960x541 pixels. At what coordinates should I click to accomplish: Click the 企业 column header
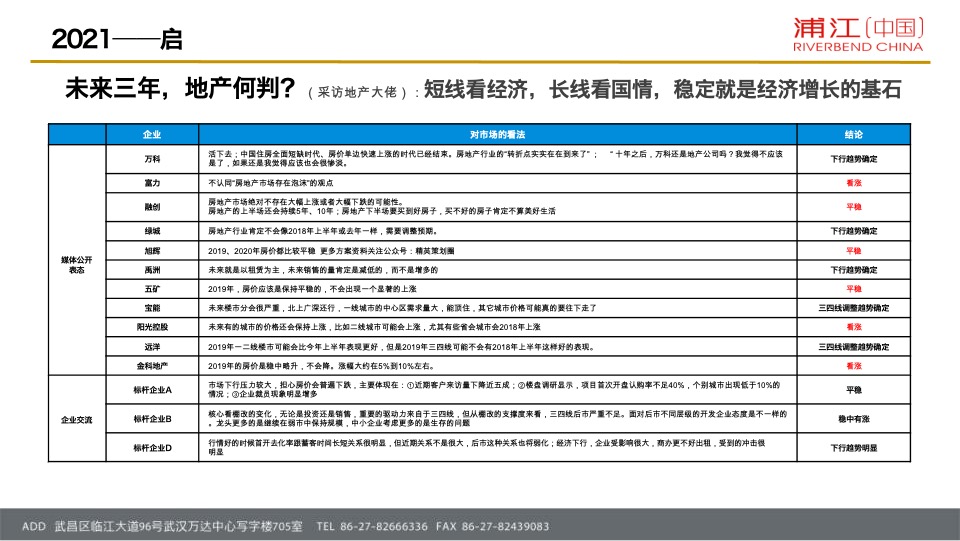pos(152,135)
